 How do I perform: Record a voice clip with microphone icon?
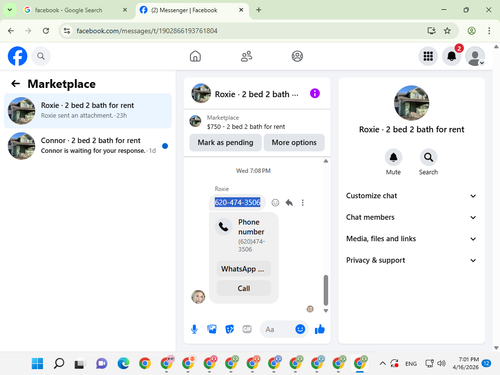(194, 329)
